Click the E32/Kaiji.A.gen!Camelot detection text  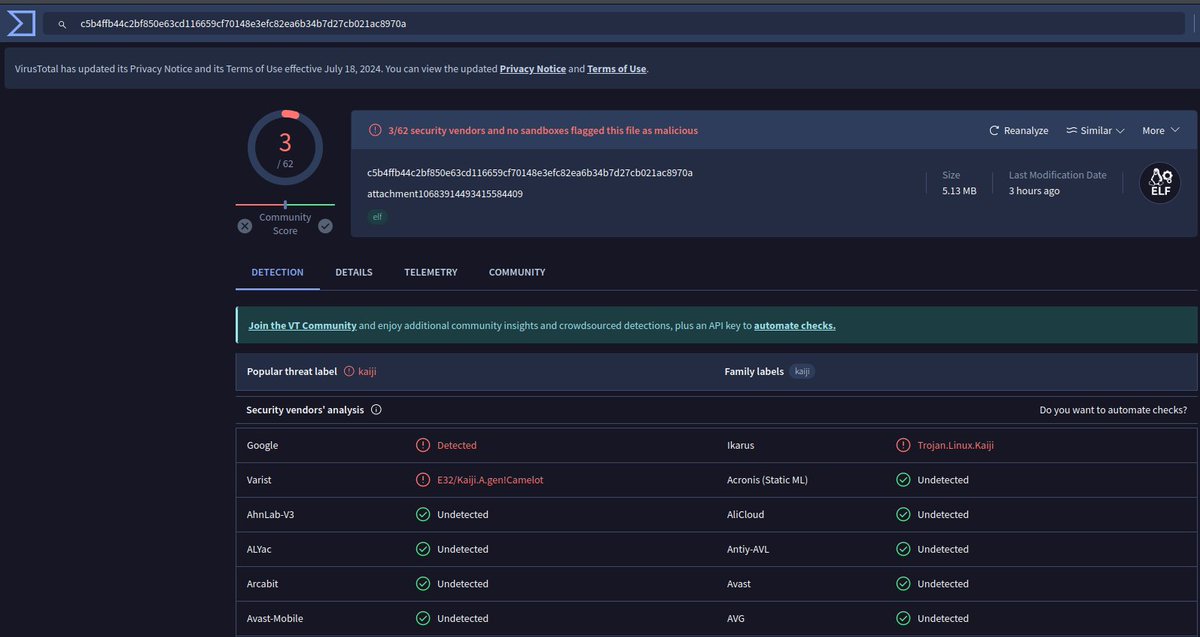click(490, 480)
